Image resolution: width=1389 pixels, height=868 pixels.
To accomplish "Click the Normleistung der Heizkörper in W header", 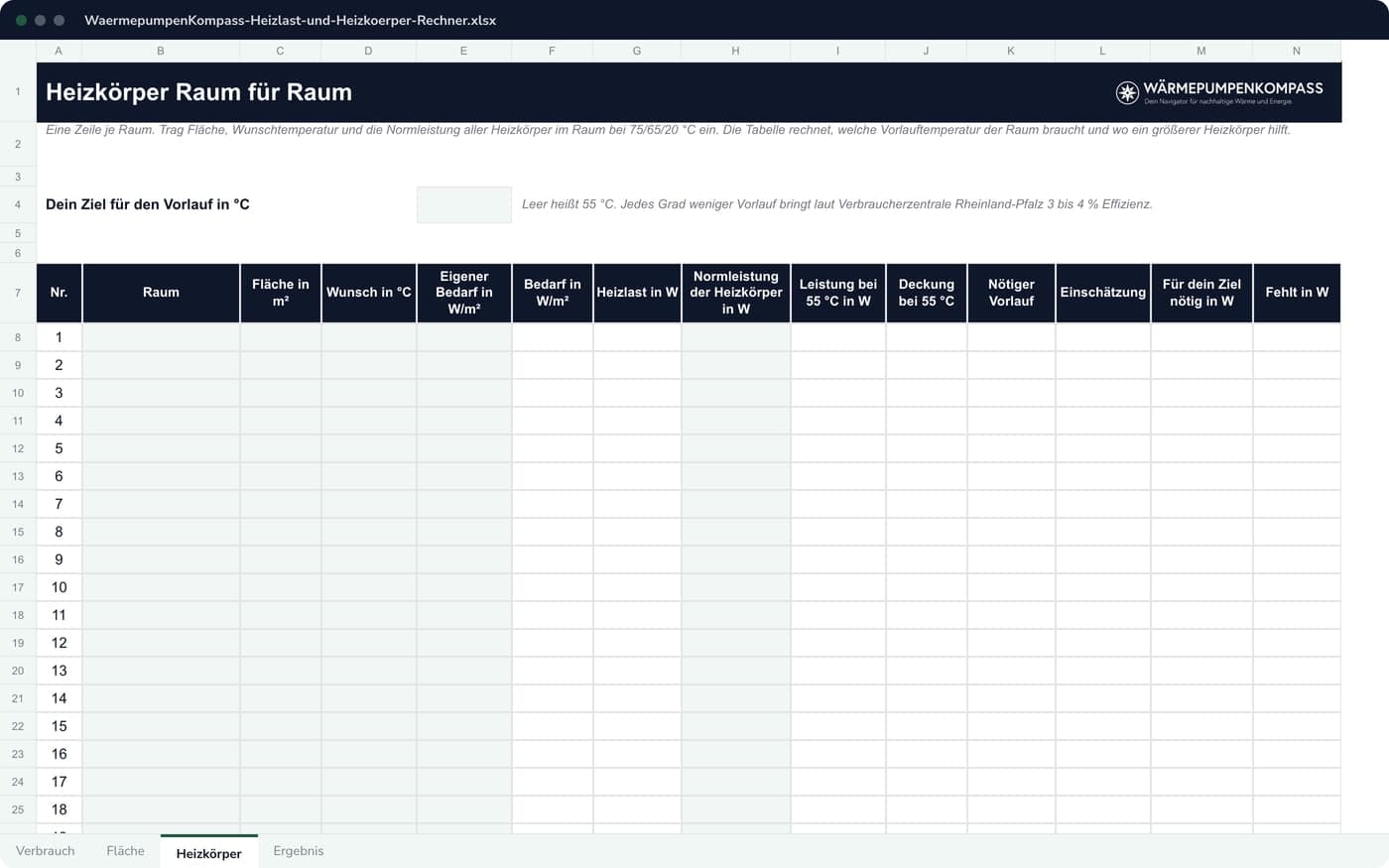I will (736, 293).
